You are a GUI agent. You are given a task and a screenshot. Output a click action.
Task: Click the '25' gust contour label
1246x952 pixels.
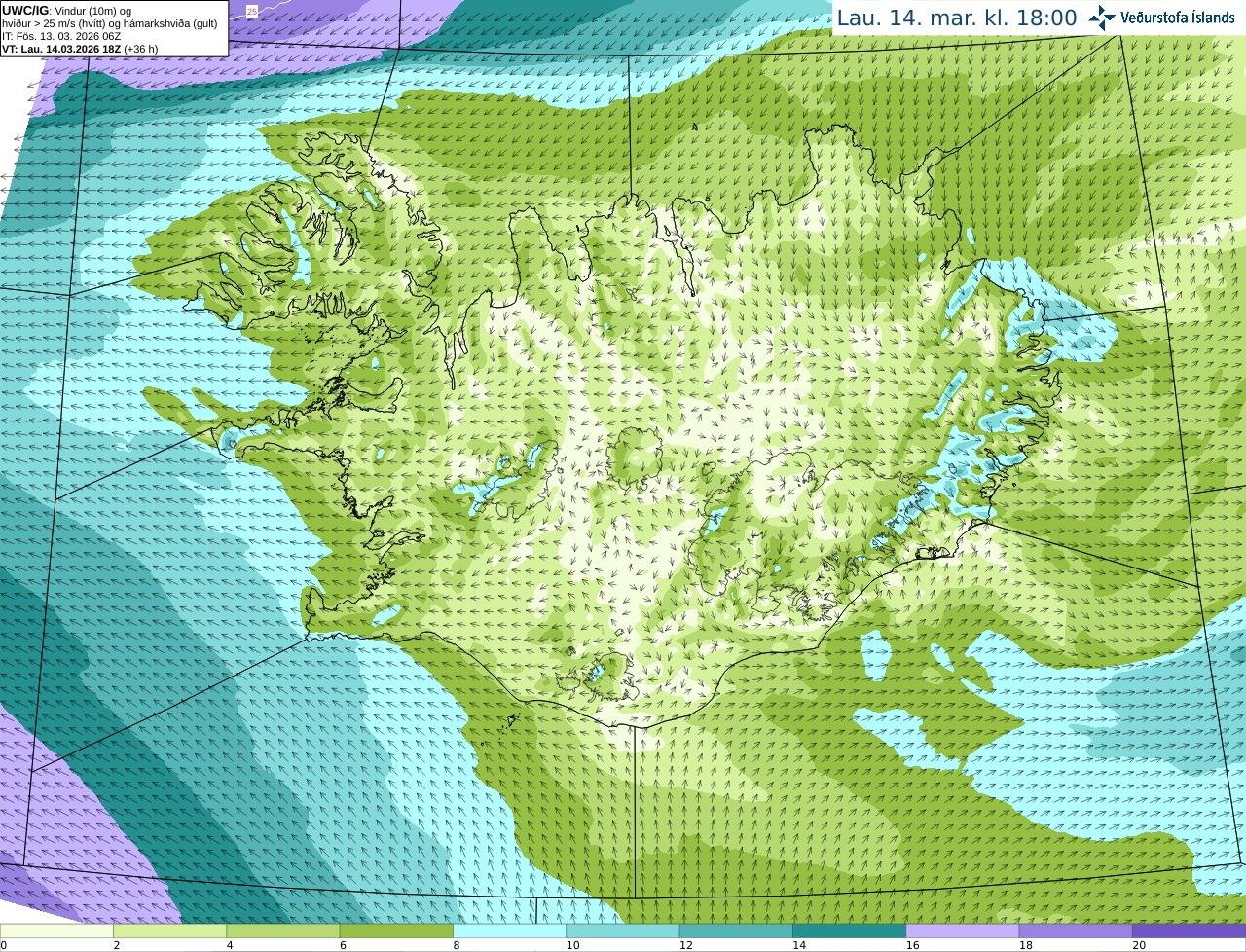[252, 11]
